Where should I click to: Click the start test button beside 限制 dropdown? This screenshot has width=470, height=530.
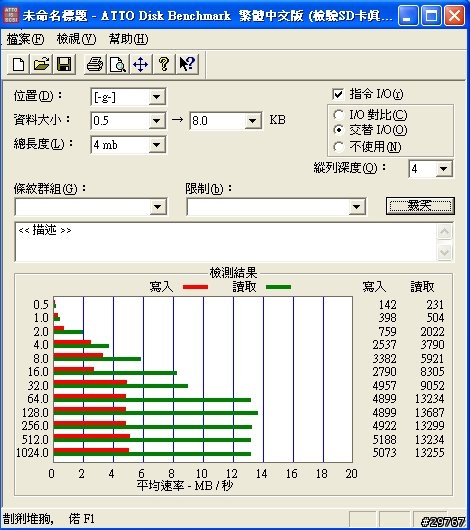420,206
